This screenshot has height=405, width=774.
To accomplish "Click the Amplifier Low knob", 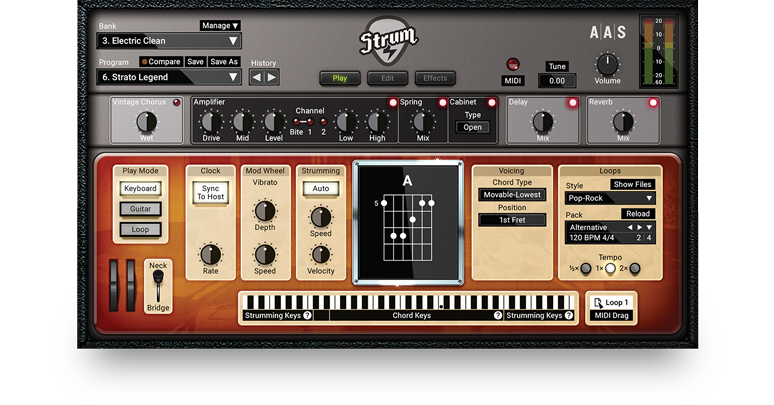I will pyautogui.click(x=346, y=122).
